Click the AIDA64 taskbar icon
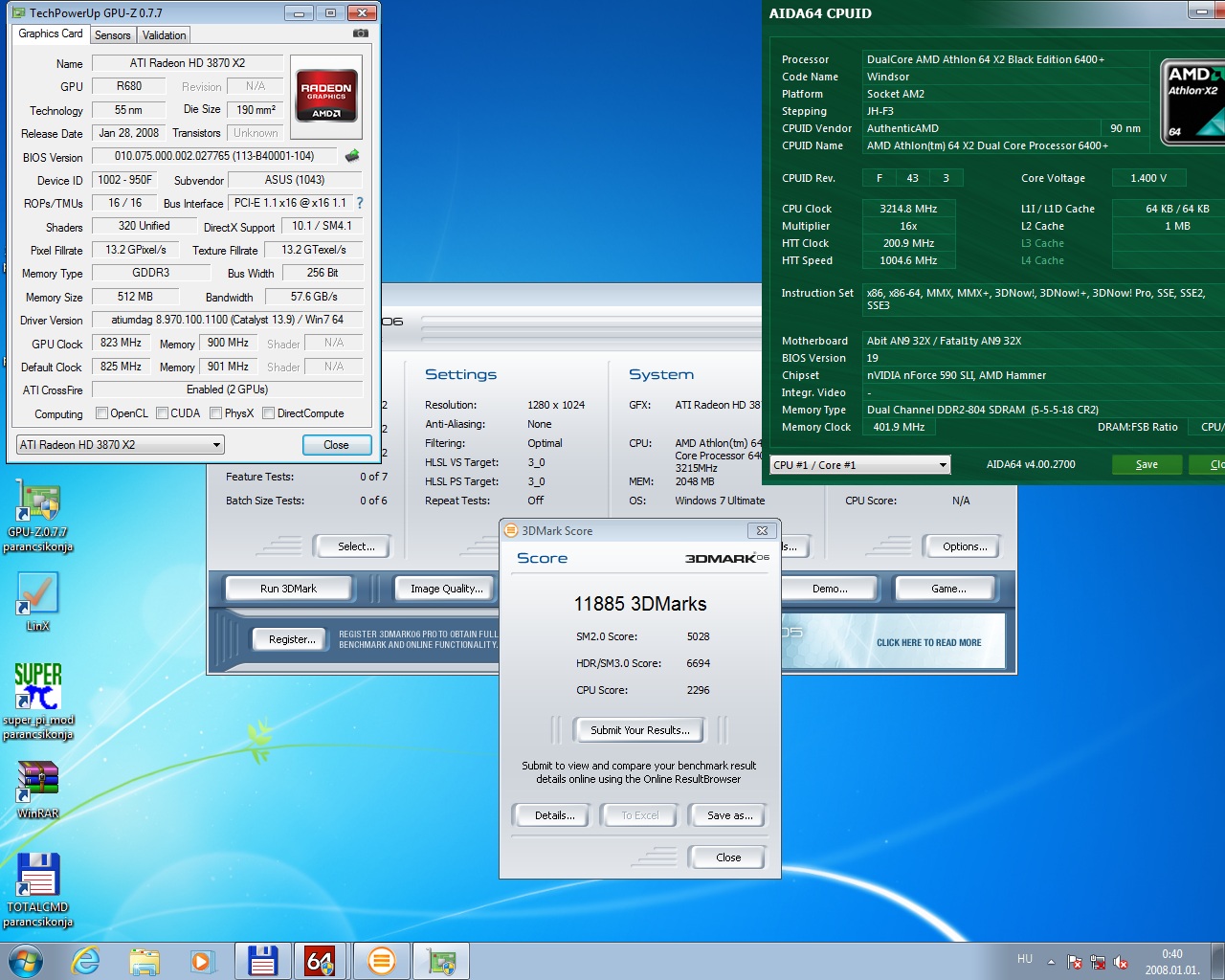 320,961
